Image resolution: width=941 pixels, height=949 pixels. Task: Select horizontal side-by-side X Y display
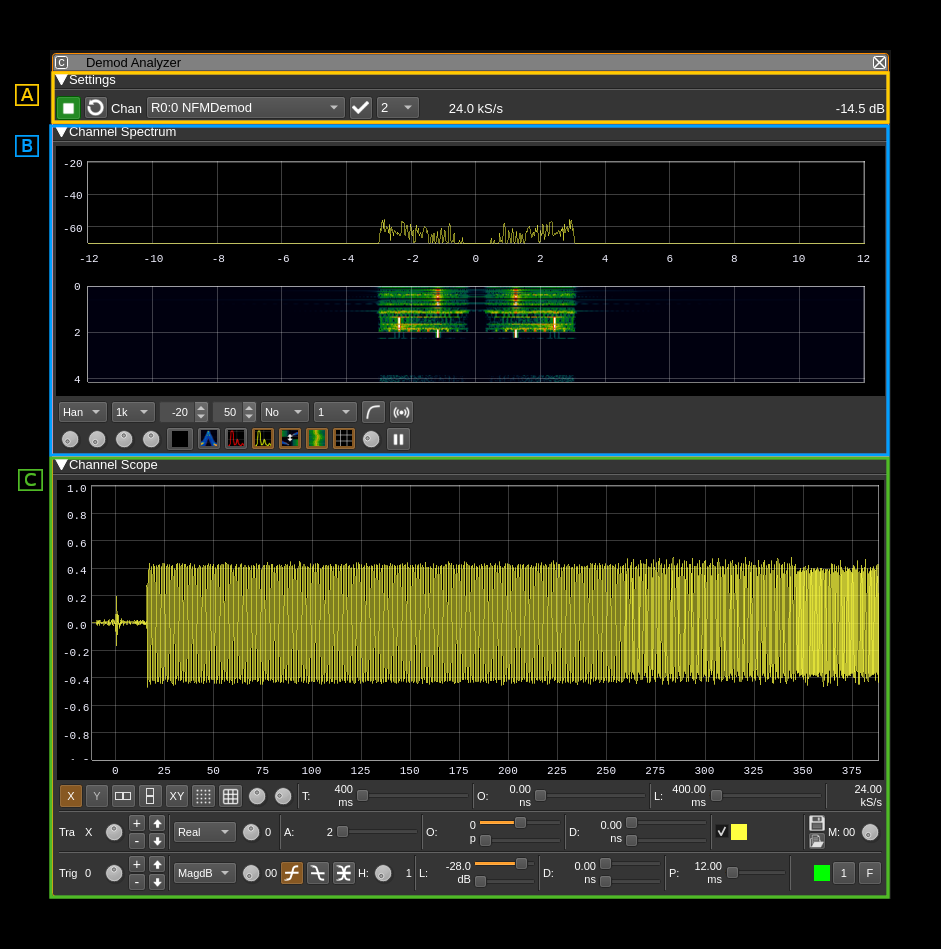(x=123, y=796)
